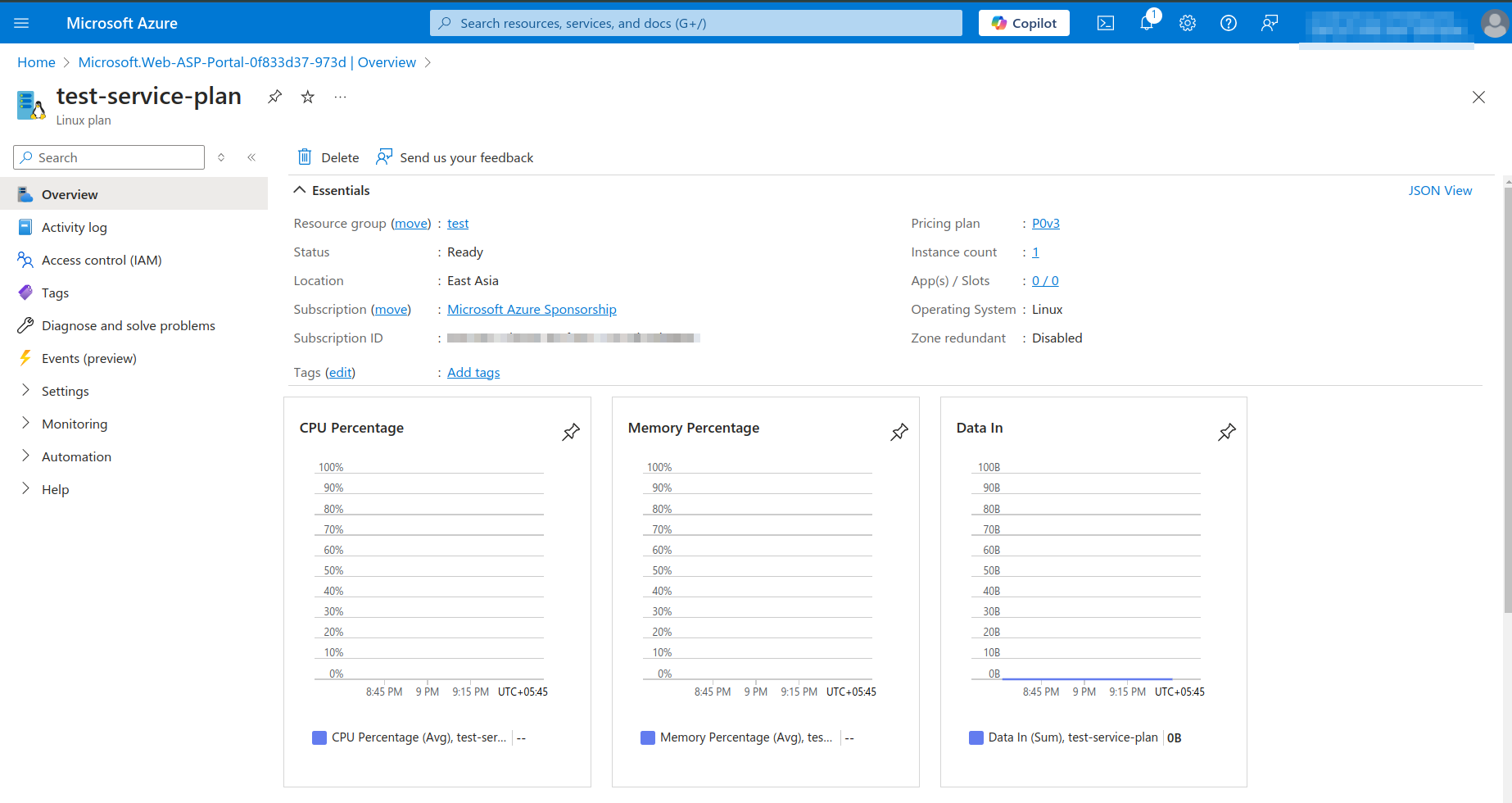Open the portal hamburger menu

coord(21,23)
